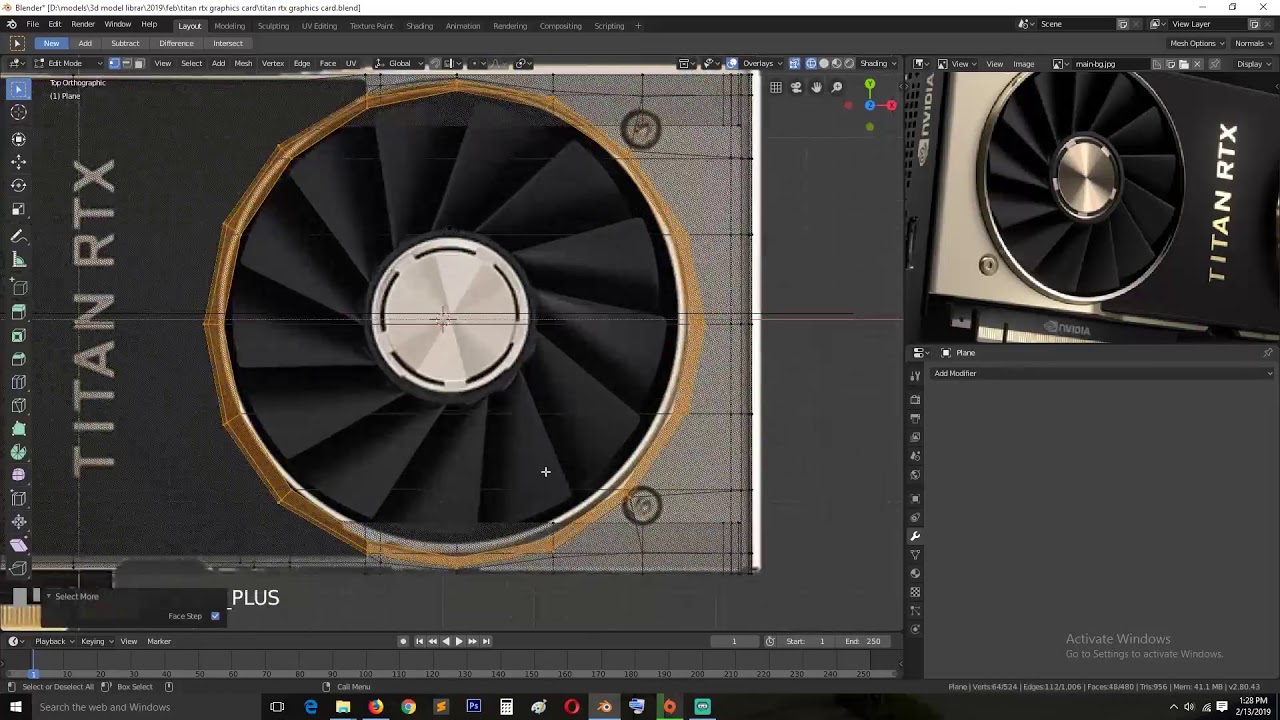This screenshot has width=1280, height=720.
Task: Click the current frame number field
Action: (x=734, y=641)
